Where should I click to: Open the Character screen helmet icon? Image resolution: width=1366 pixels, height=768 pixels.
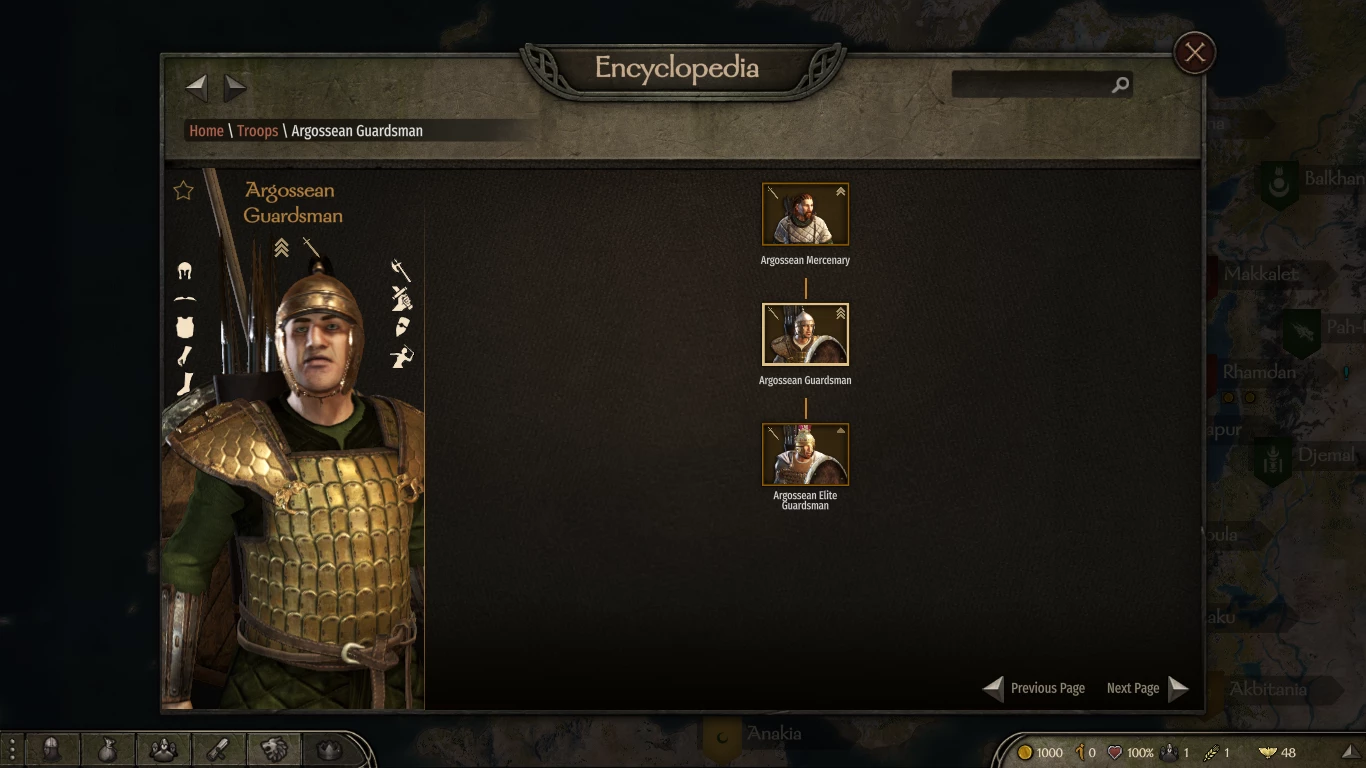52,750
